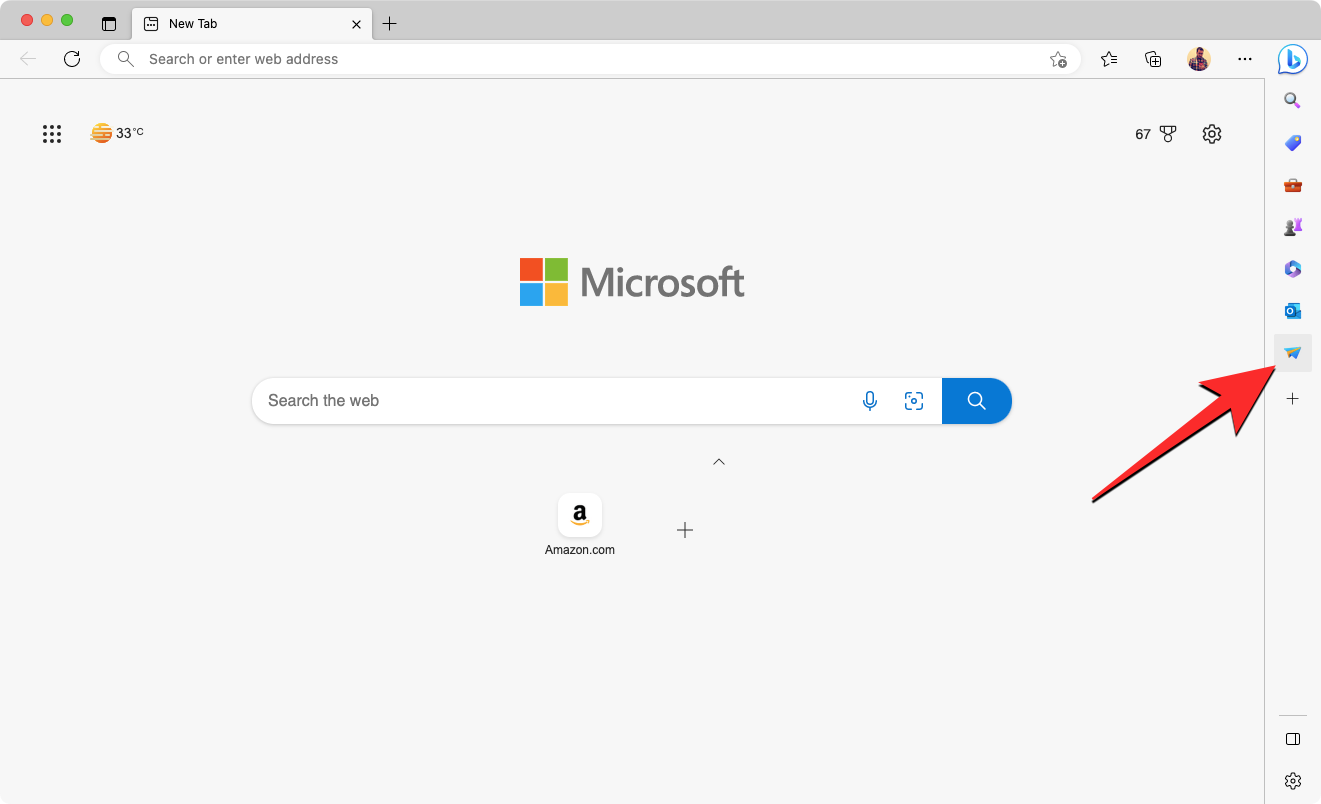Open the Tools toolbox sidebar icon
This screenshot has height=804, width=1321.
point(1292,185)
